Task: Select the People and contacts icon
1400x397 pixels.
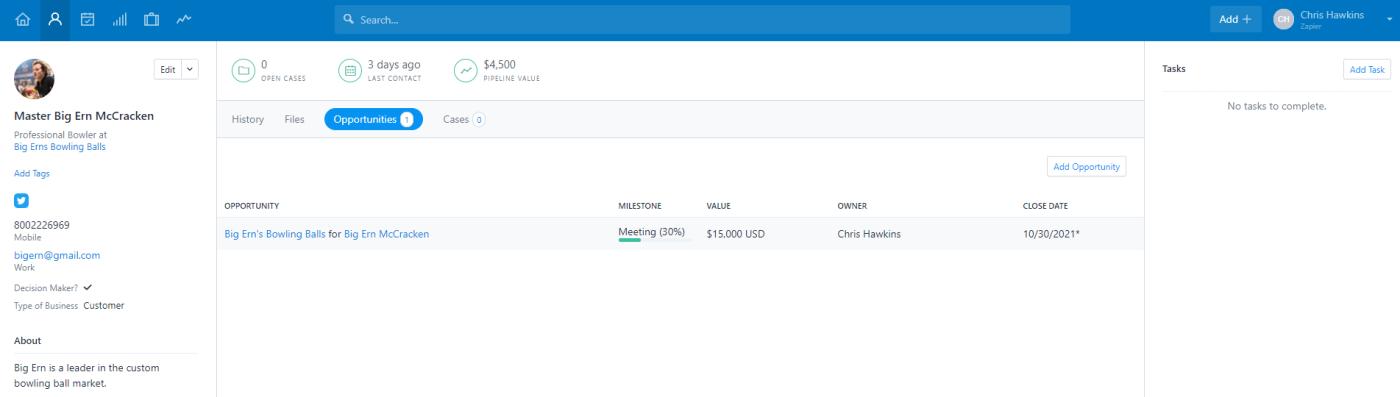Action: pyautogui.click(x=55, y=19)
